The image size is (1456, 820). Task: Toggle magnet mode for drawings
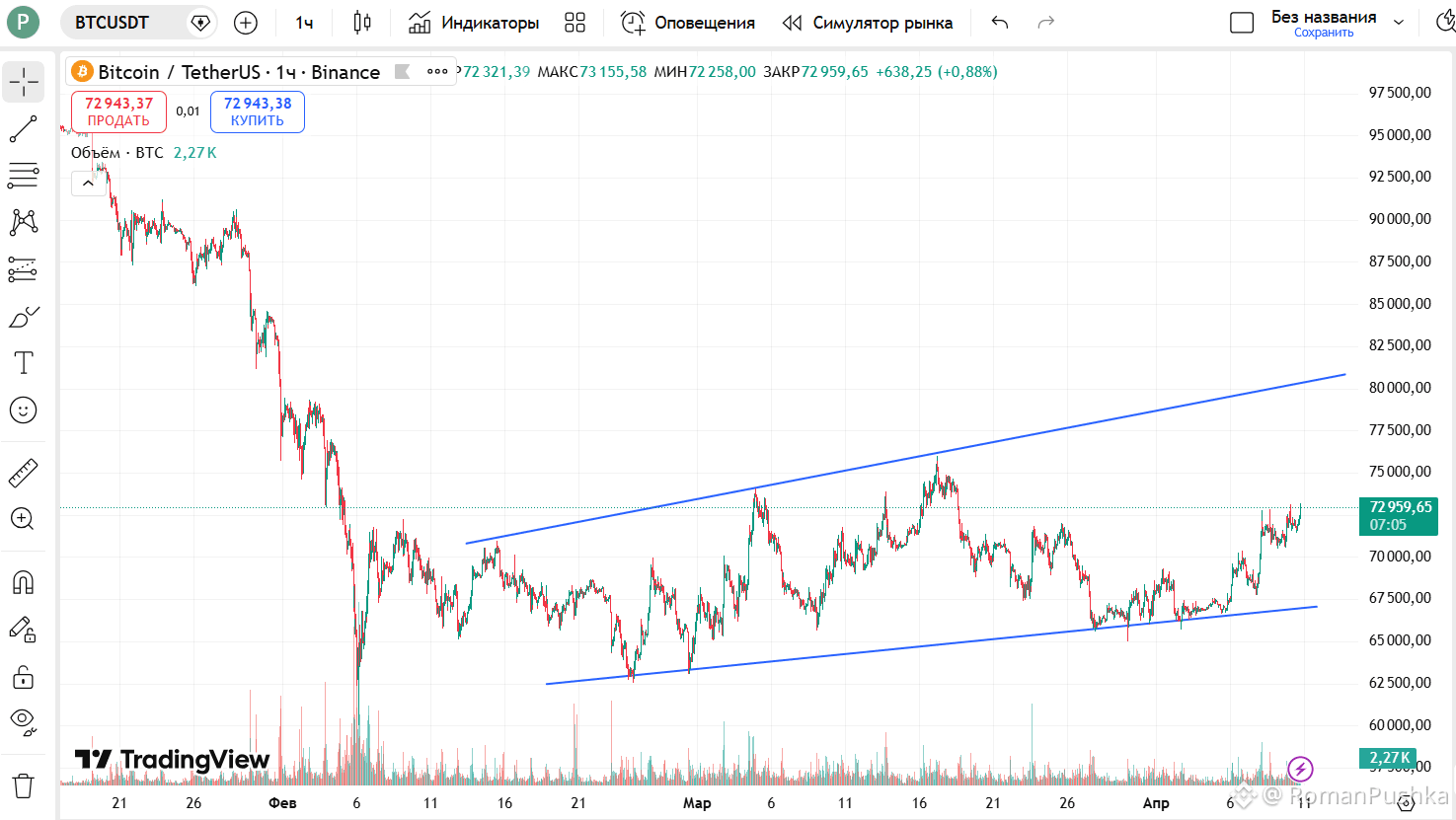point(24,582)
